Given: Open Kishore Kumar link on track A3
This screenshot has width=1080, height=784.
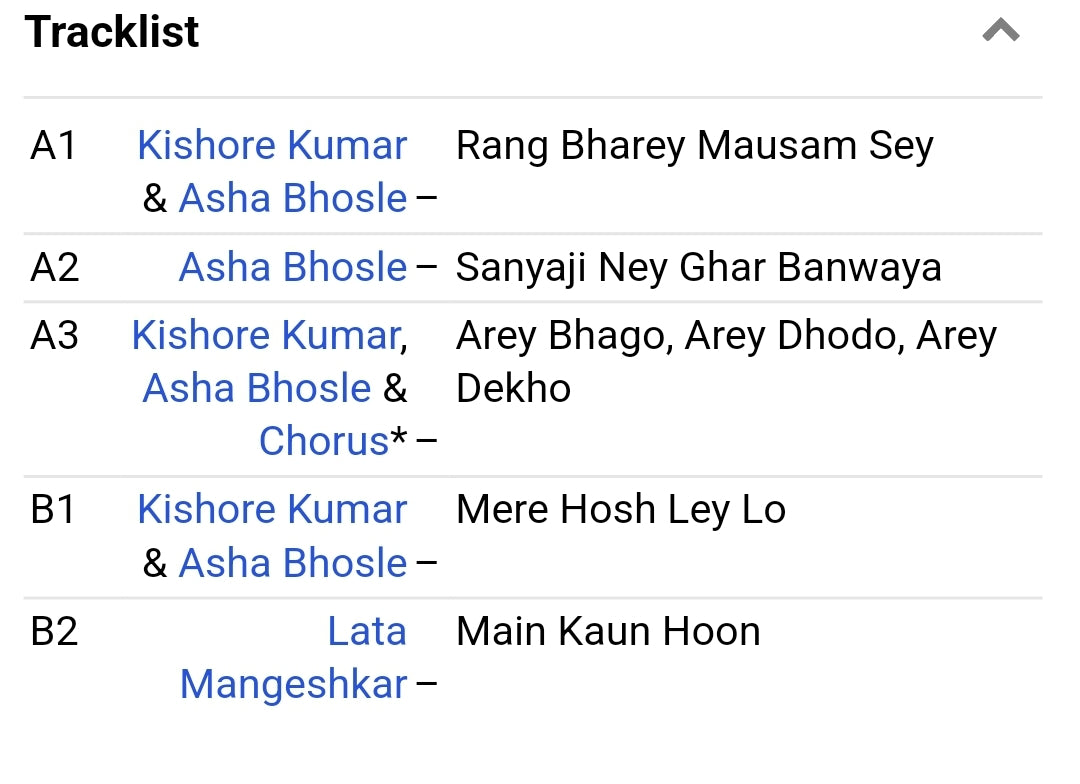Looking at the screenshot, I should (x=266, y=336).
